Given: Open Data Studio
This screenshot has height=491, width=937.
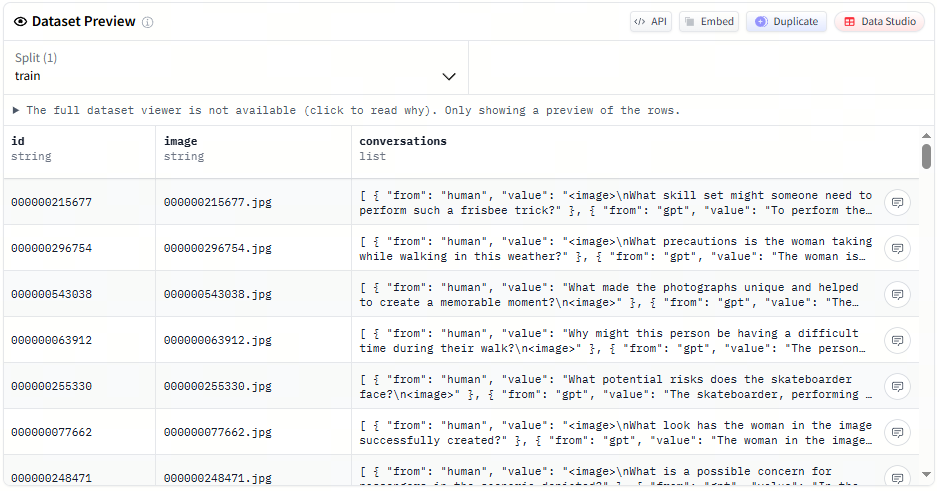Looking at the screenshot, I should pos(880,22).
